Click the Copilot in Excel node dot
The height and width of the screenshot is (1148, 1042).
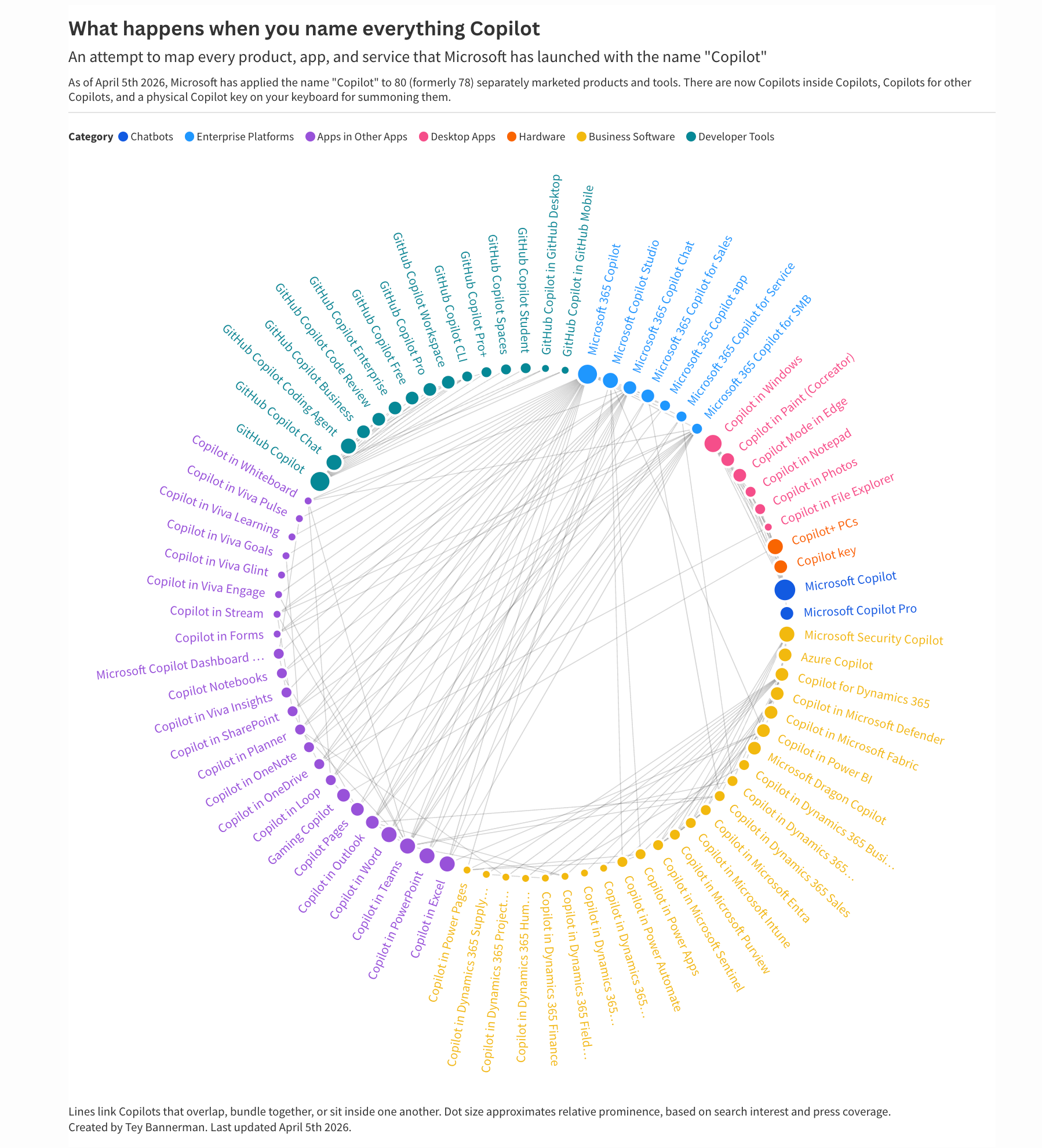[447, 864]
